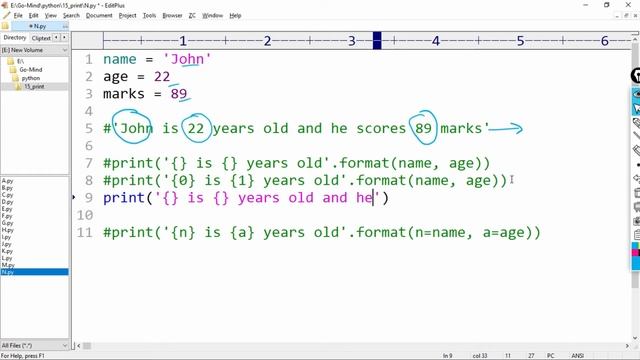This screenshot has height=360, width=640.
Task: Select J.py in the file list
Action: tap(7, 244)
